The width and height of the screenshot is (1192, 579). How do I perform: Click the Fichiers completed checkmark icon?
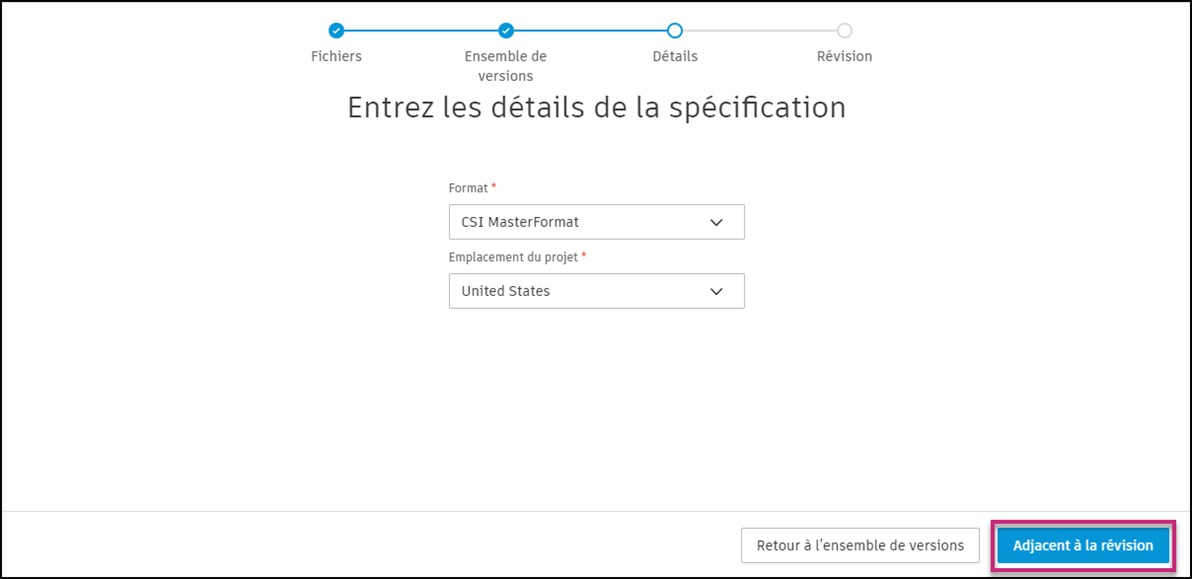pyautogui.click(x=336, y=31)
